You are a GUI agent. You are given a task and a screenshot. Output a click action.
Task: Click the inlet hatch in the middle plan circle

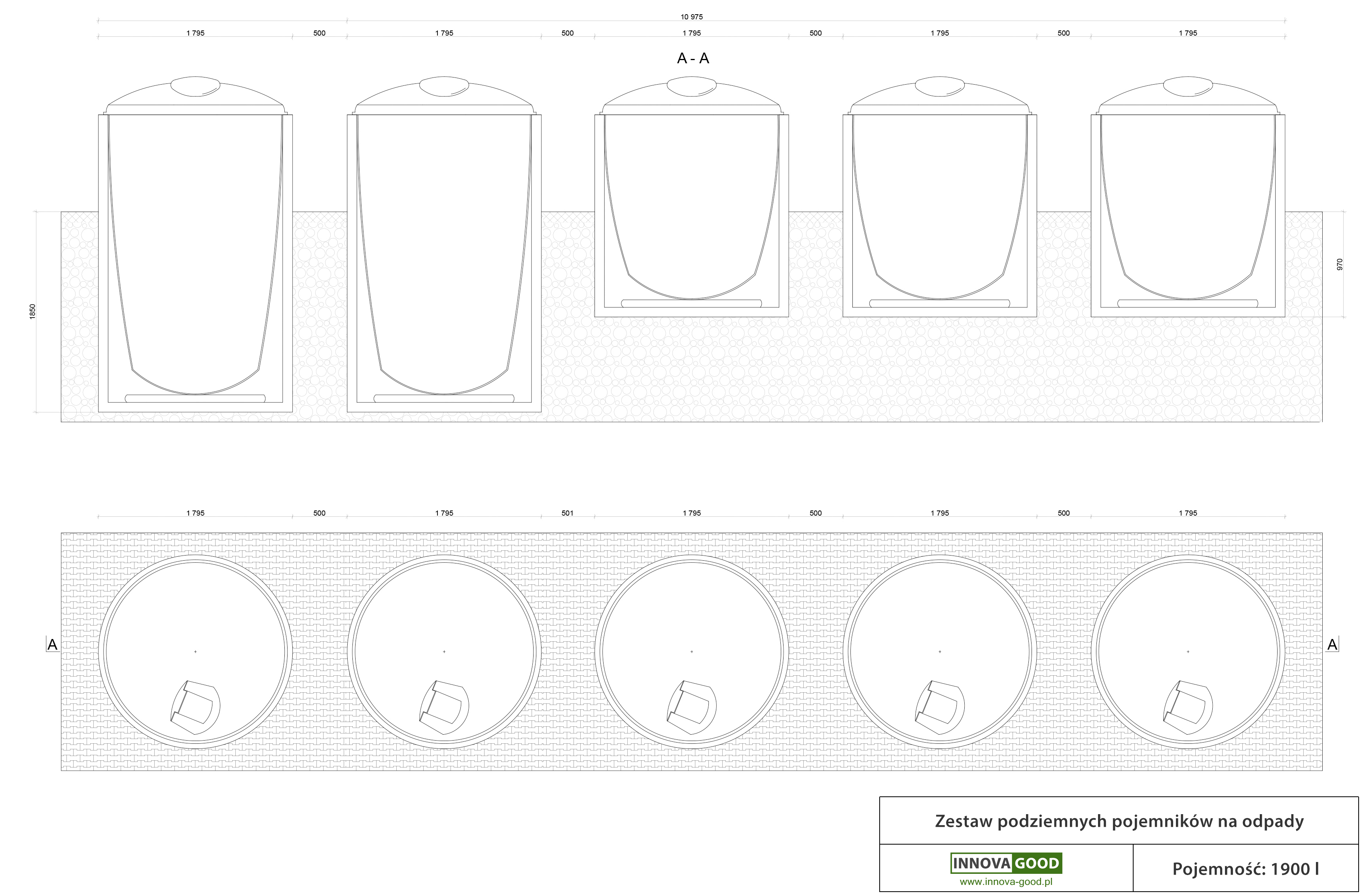[692, 708]
